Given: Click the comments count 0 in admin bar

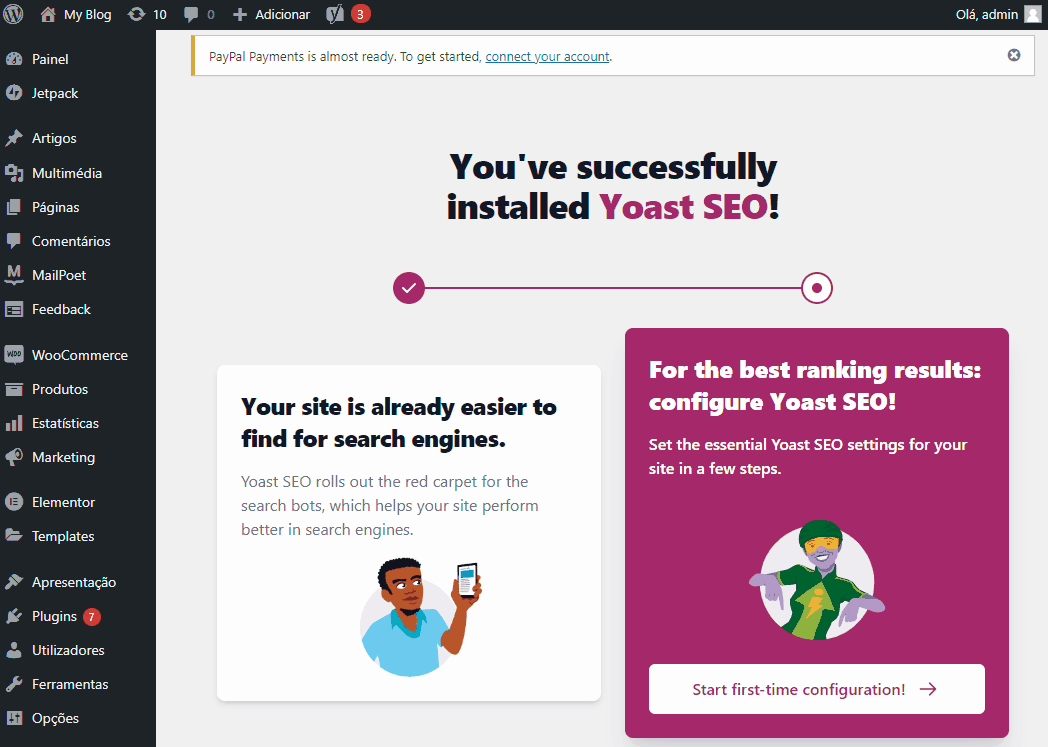Looking at the screenshot, I should coord(211,15).
